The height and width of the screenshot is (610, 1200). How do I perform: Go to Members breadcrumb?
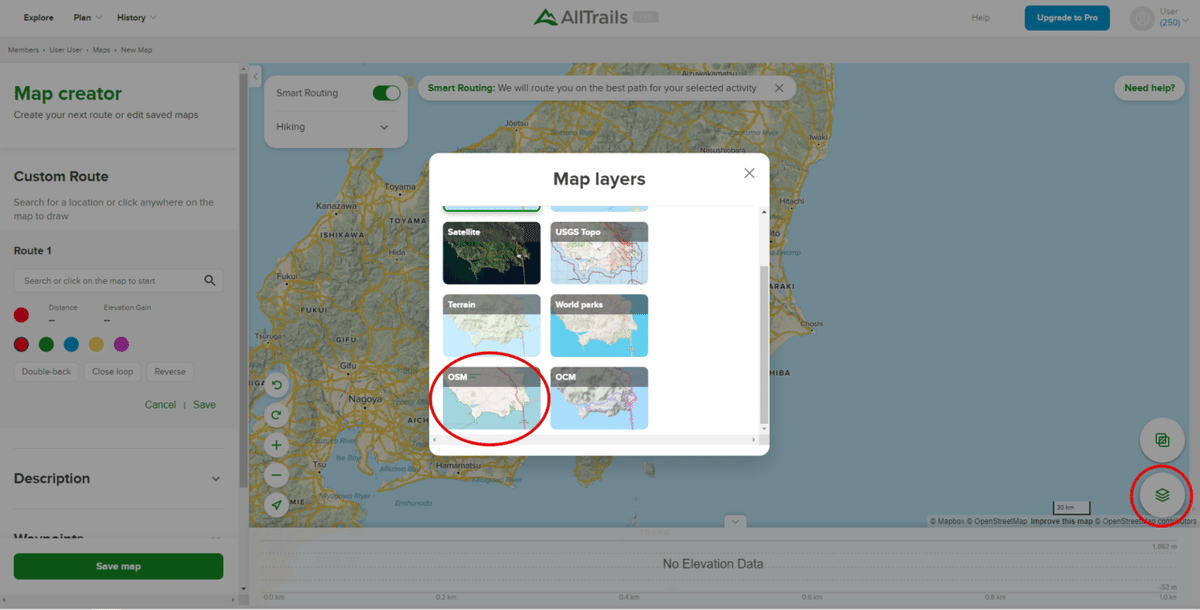click(24, 49)
